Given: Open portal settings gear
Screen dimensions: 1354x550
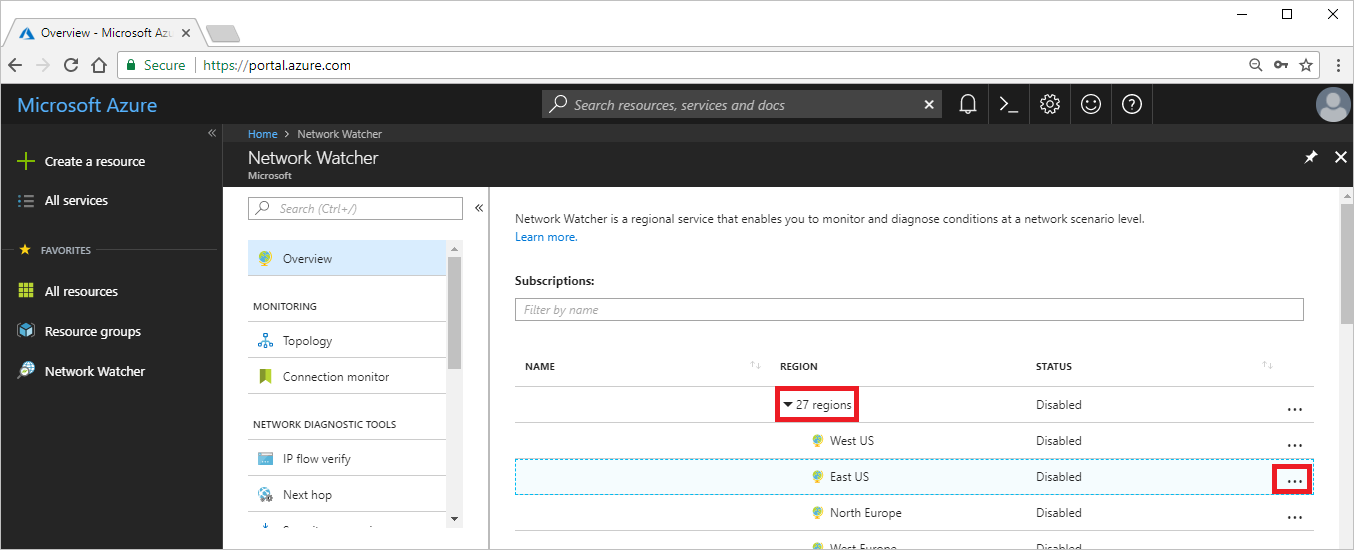Looking at the screenshot, I should pyautogui.click(x=1049, y=104).
